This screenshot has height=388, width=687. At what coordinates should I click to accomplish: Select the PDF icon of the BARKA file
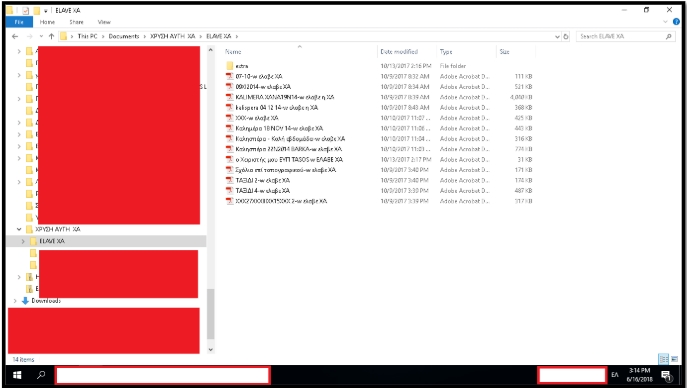pyautogui.click(x=230, y=149)
